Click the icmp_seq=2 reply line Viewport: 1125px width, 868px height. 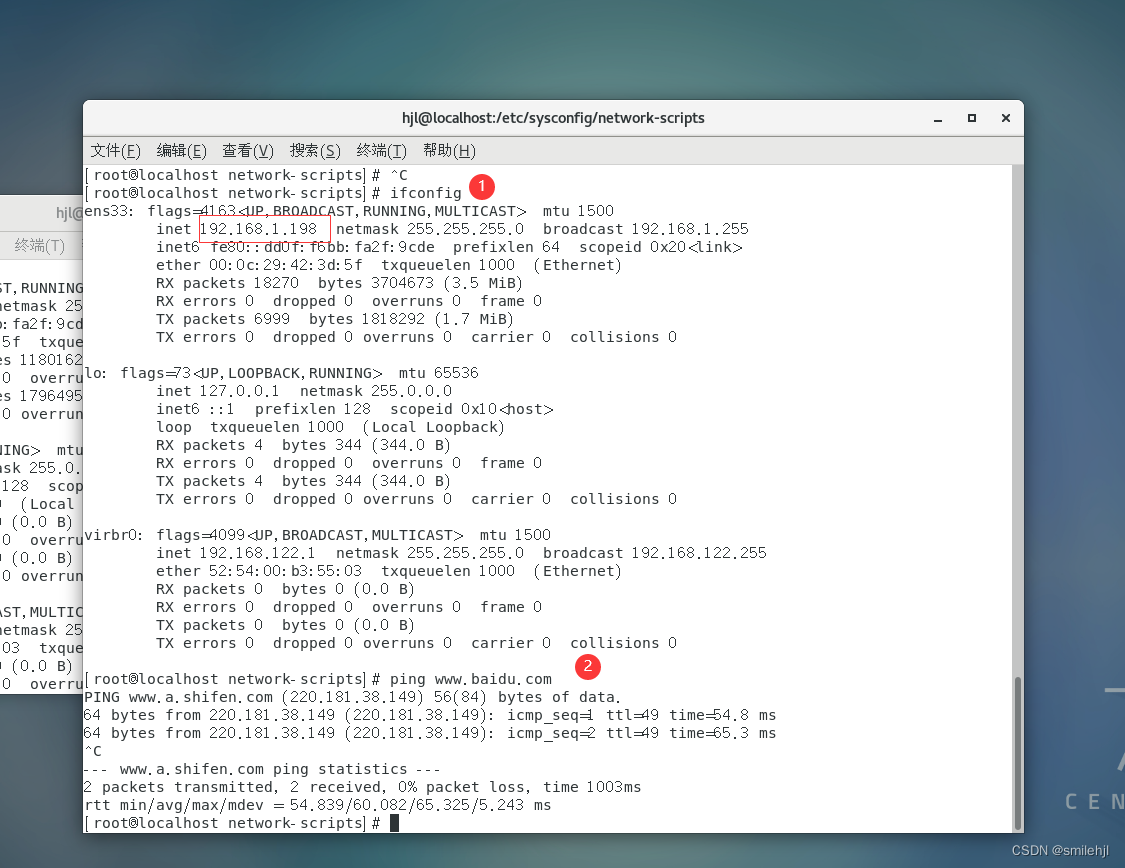pyautogui.click(x=430, y=733)
